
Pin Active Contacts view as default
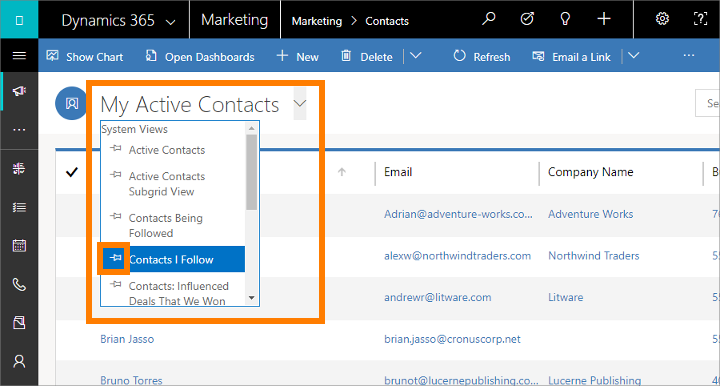point(116,148)
